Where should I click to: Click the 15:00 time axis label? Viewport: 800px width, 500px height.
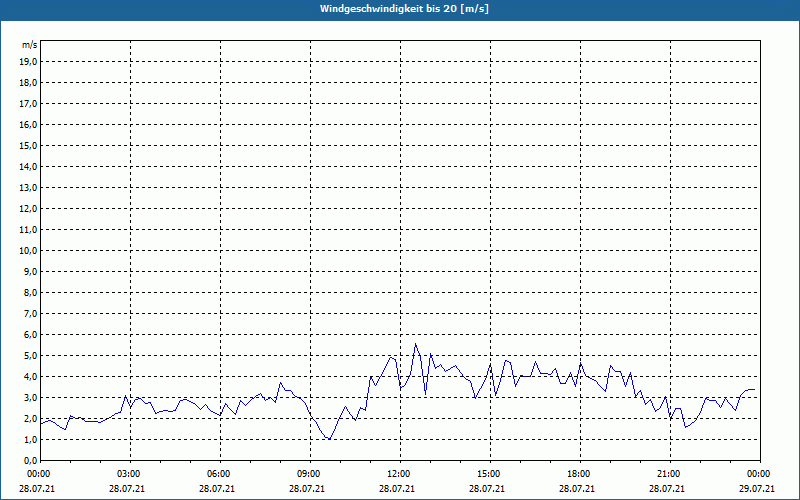[x=488, y=474]
